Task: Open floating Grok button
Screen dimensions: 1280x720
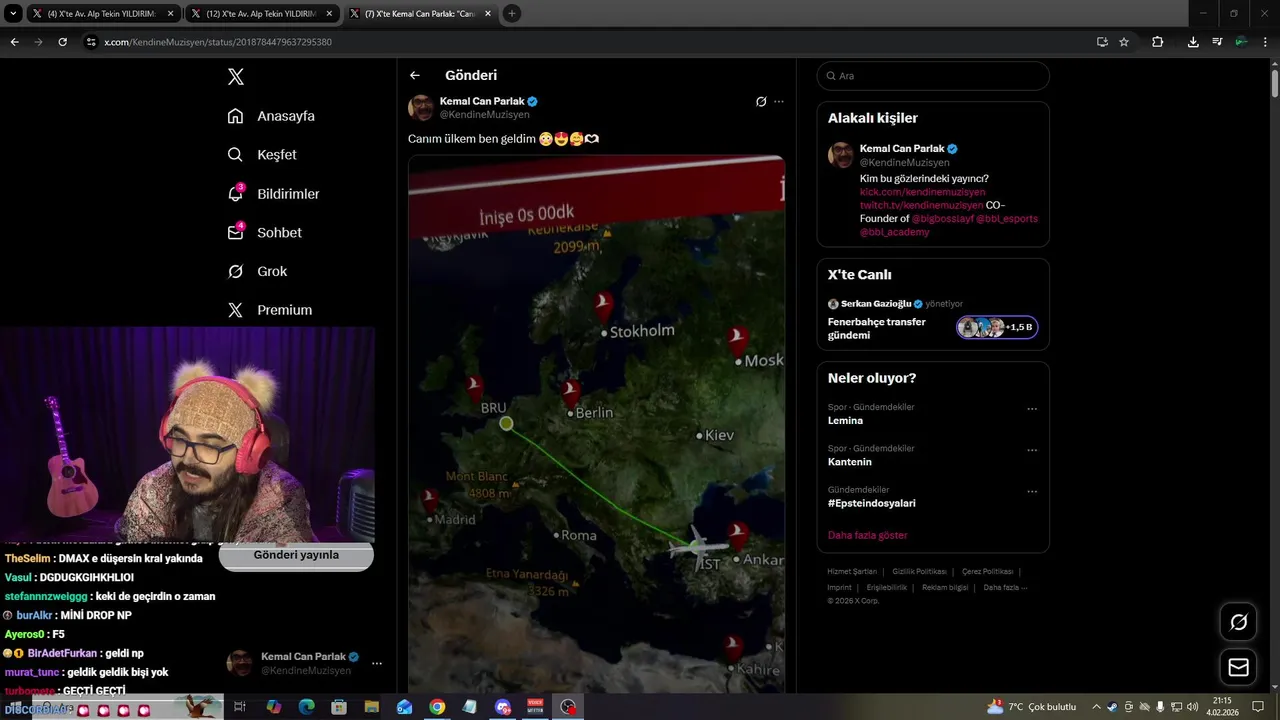Action: coord(1238,622)
